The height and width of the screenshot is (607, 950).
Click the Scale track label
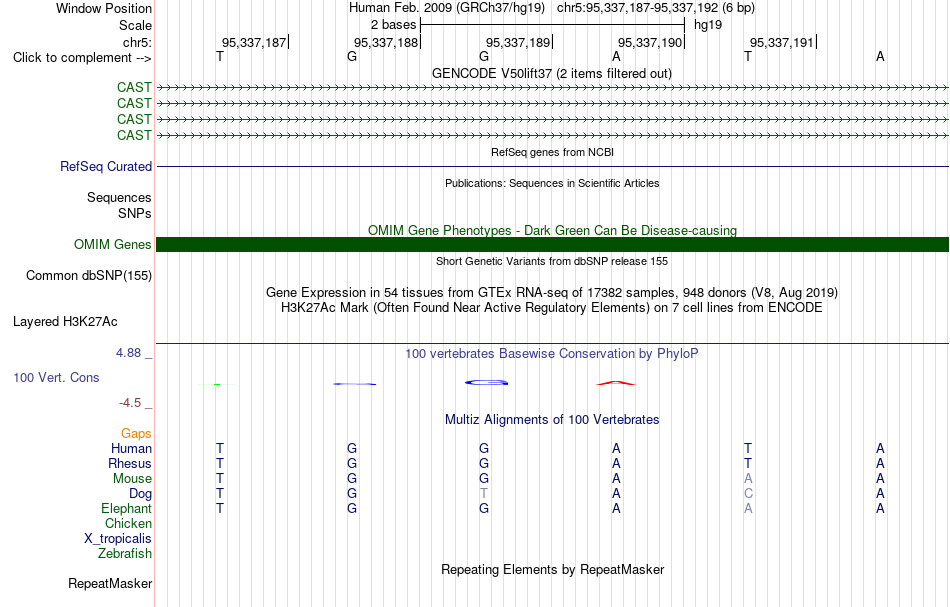pos(135,25)
